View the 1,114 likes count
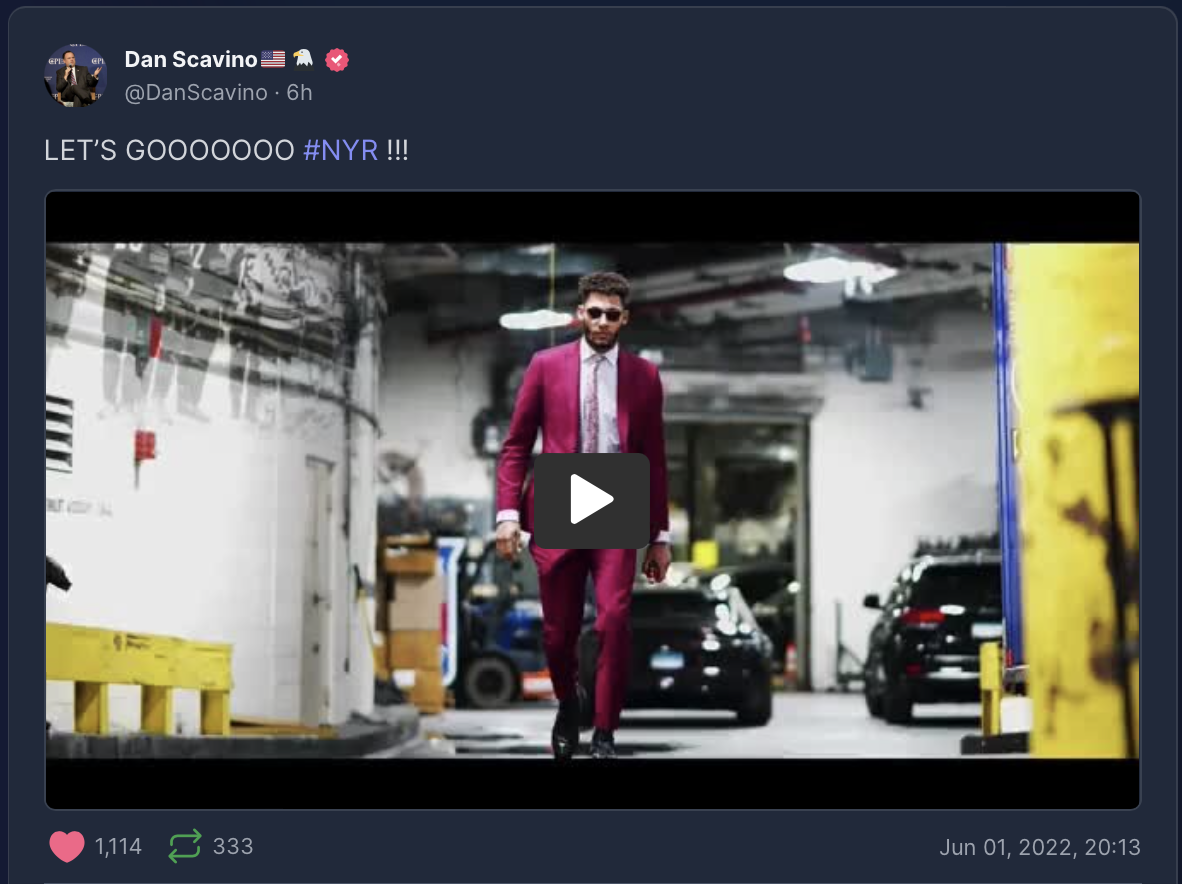The height and width of the screenshot is (884, 1182). click(x=118, y=846)
